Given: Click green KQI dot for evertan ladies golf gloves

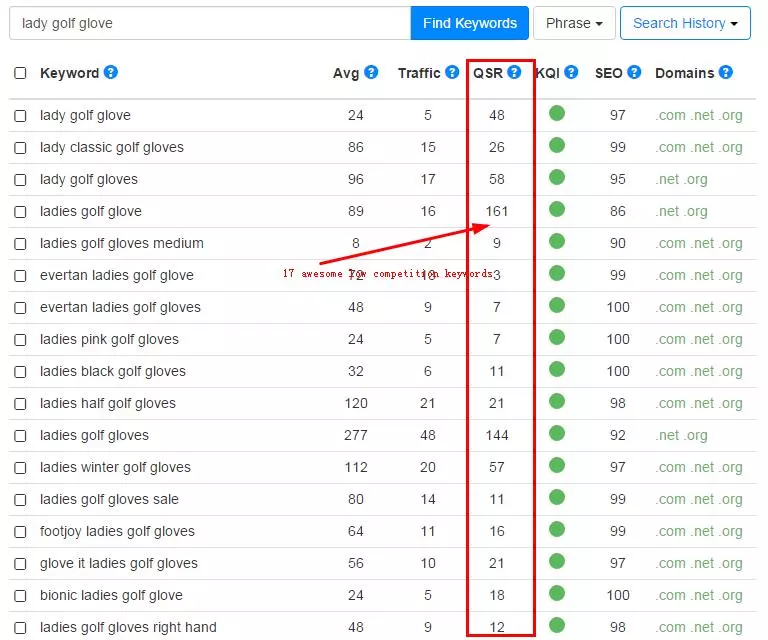Looking at the screenshot, I should (557, 305).
